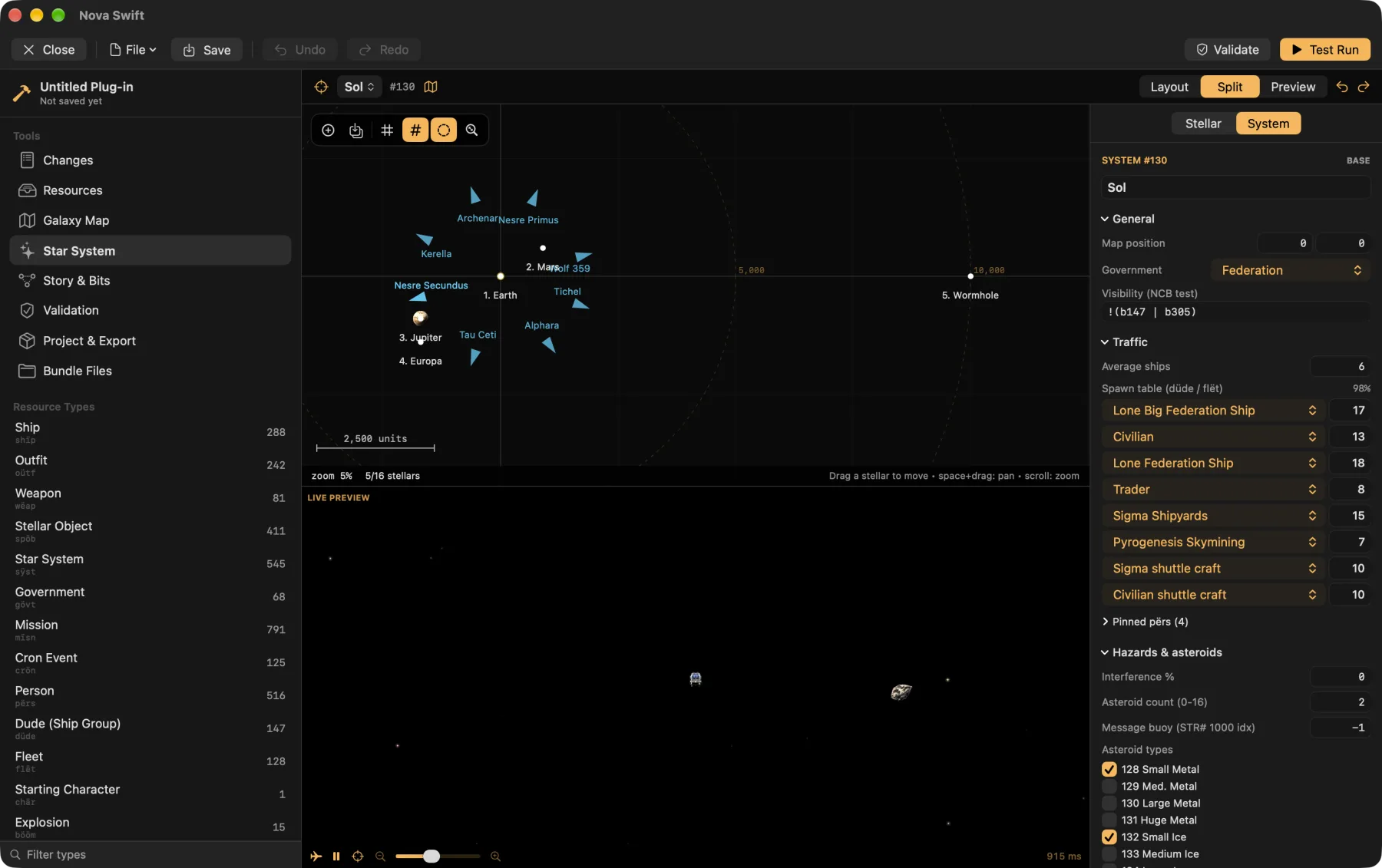
Task: Click the redo arrow in view toolbar
Action: 1364,87
